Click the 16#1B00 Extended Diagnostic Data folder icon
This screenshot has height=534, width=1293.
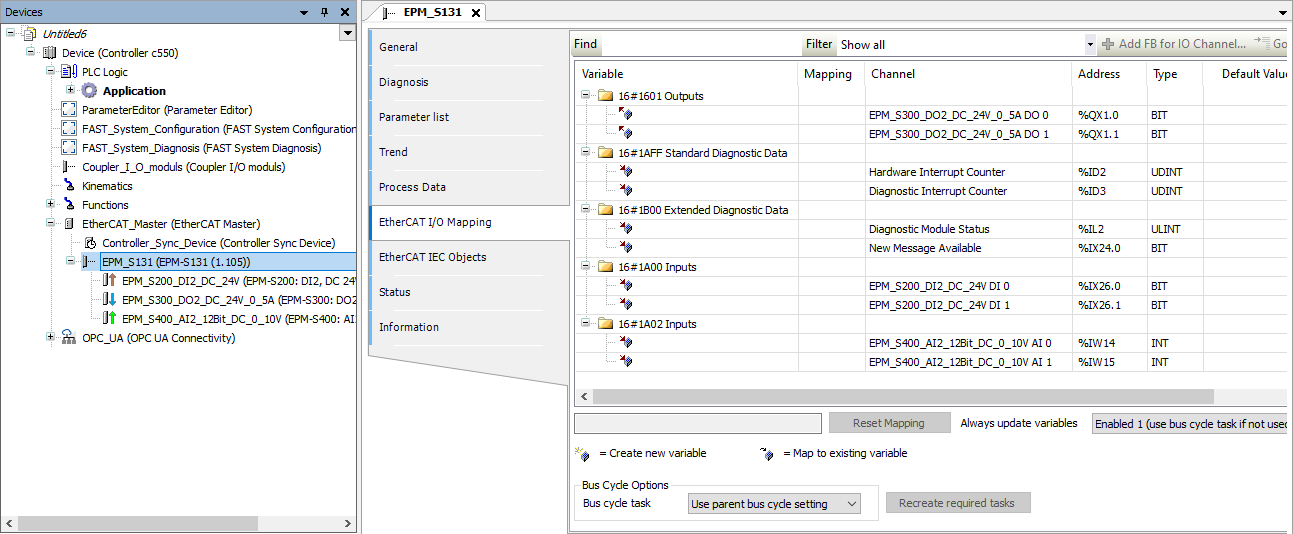(x=604, y=210)
